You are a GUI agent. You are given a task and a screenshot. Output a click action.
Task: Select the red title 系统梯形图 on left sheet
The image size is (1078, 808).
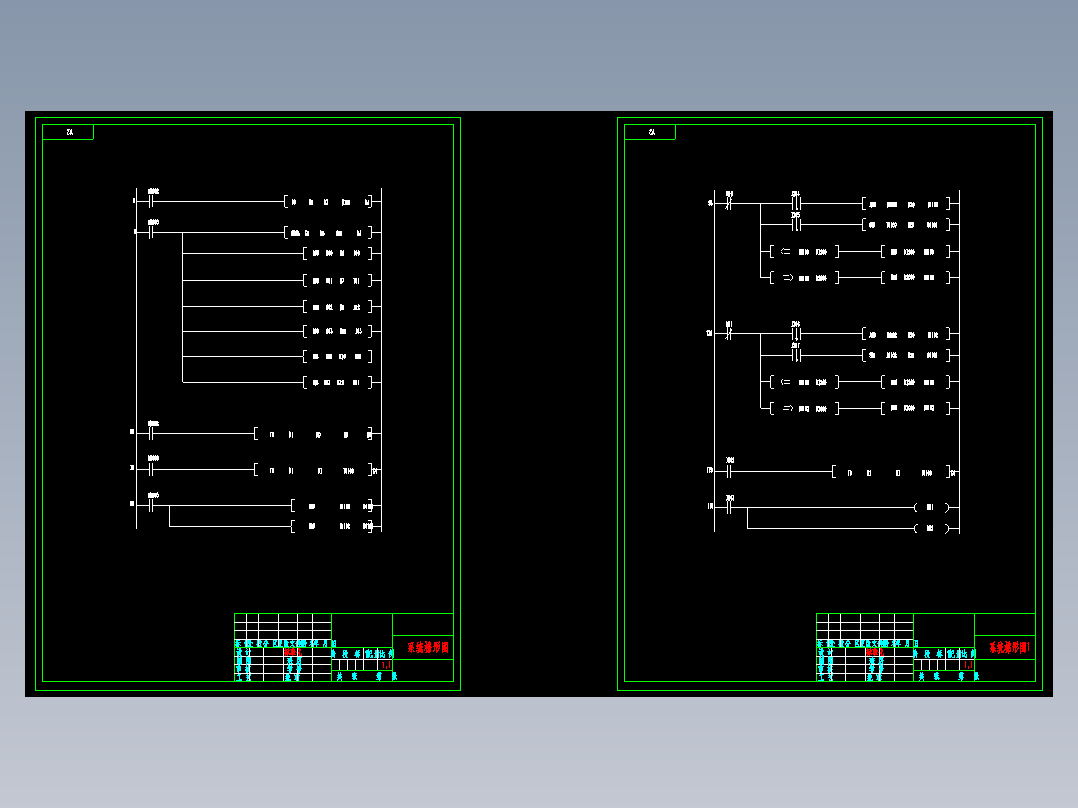[428, 647]
